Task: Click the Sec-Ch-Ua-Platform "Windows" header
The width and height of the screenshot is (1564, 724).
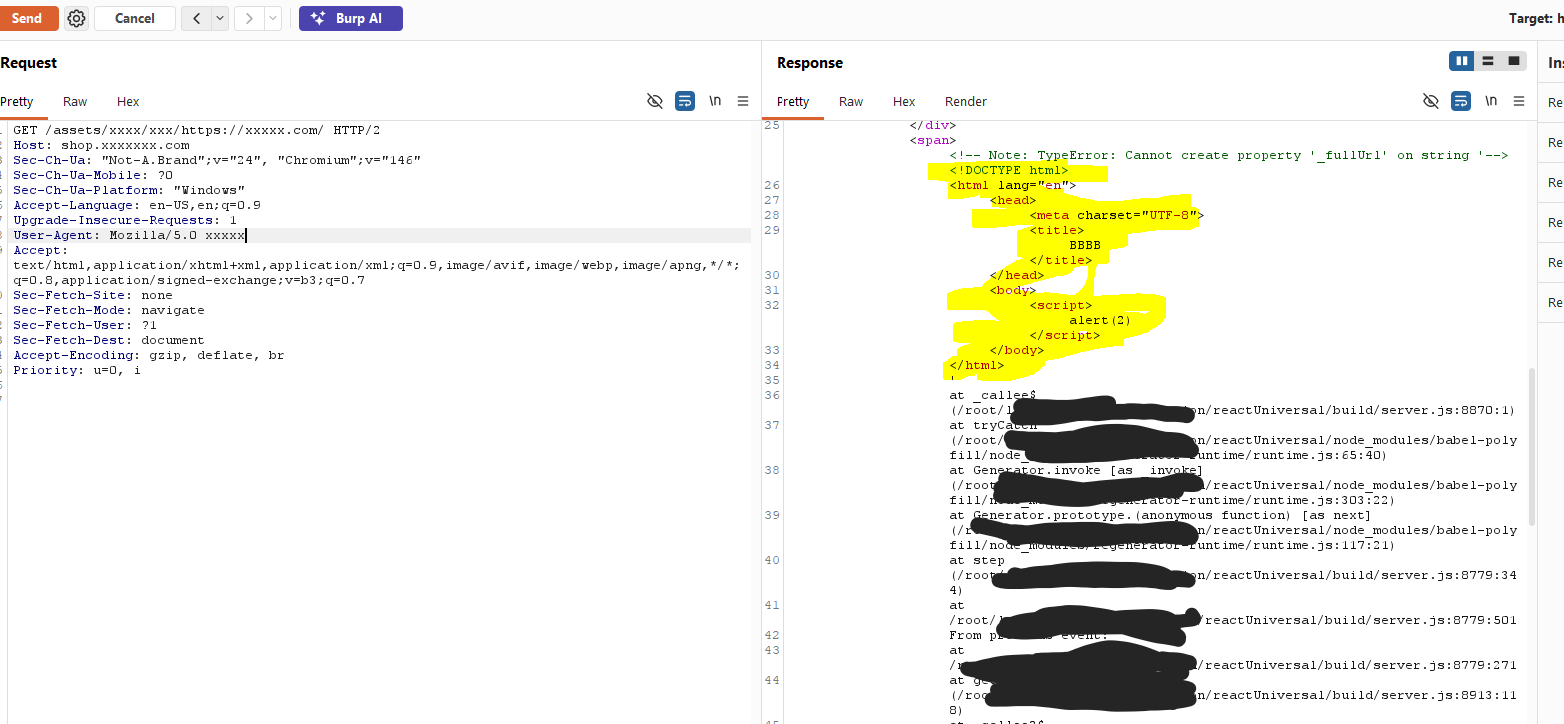Action: click(x=129, y=190)
